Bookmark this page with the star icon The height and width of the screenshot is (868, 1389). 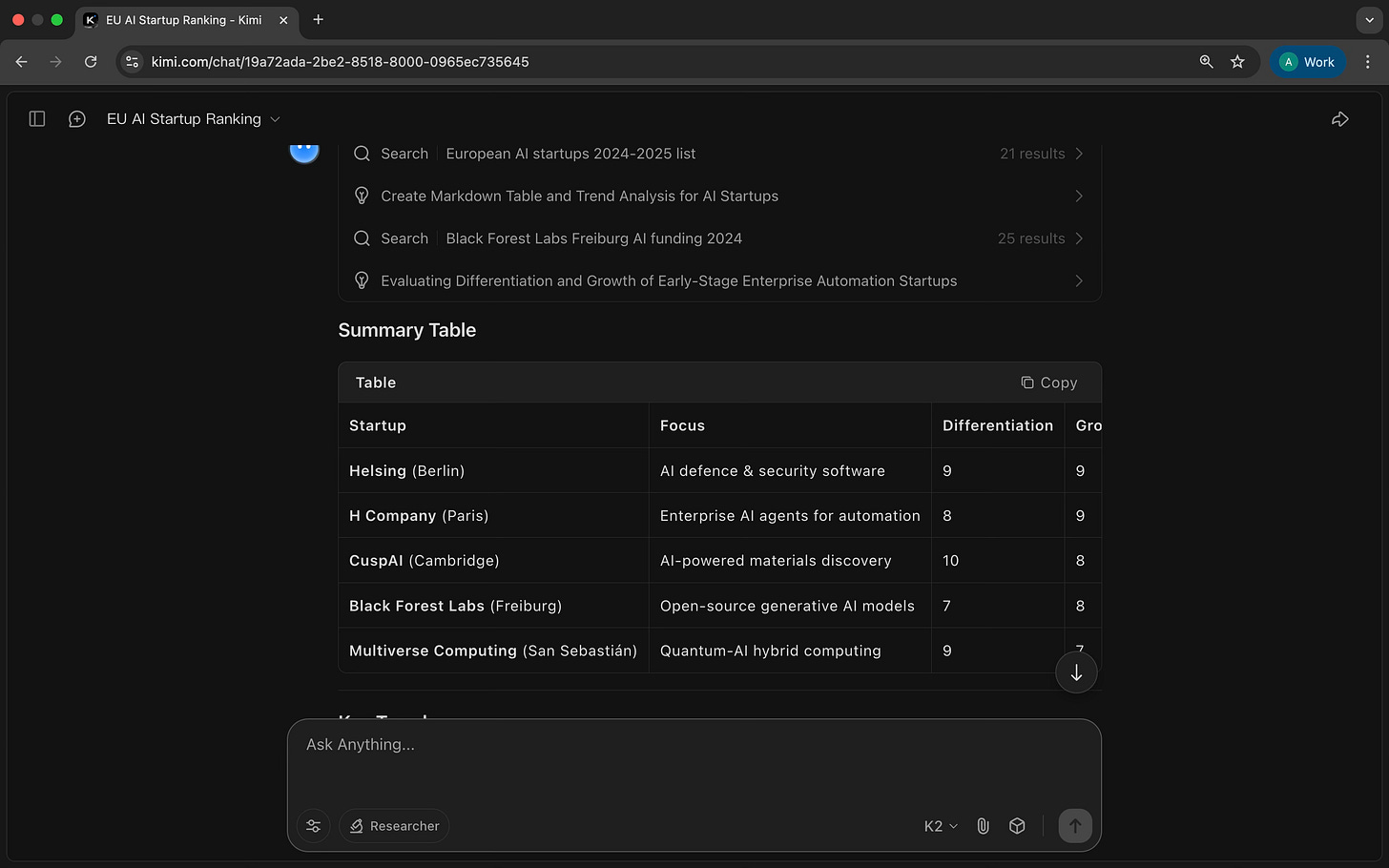pos(1237,62)
